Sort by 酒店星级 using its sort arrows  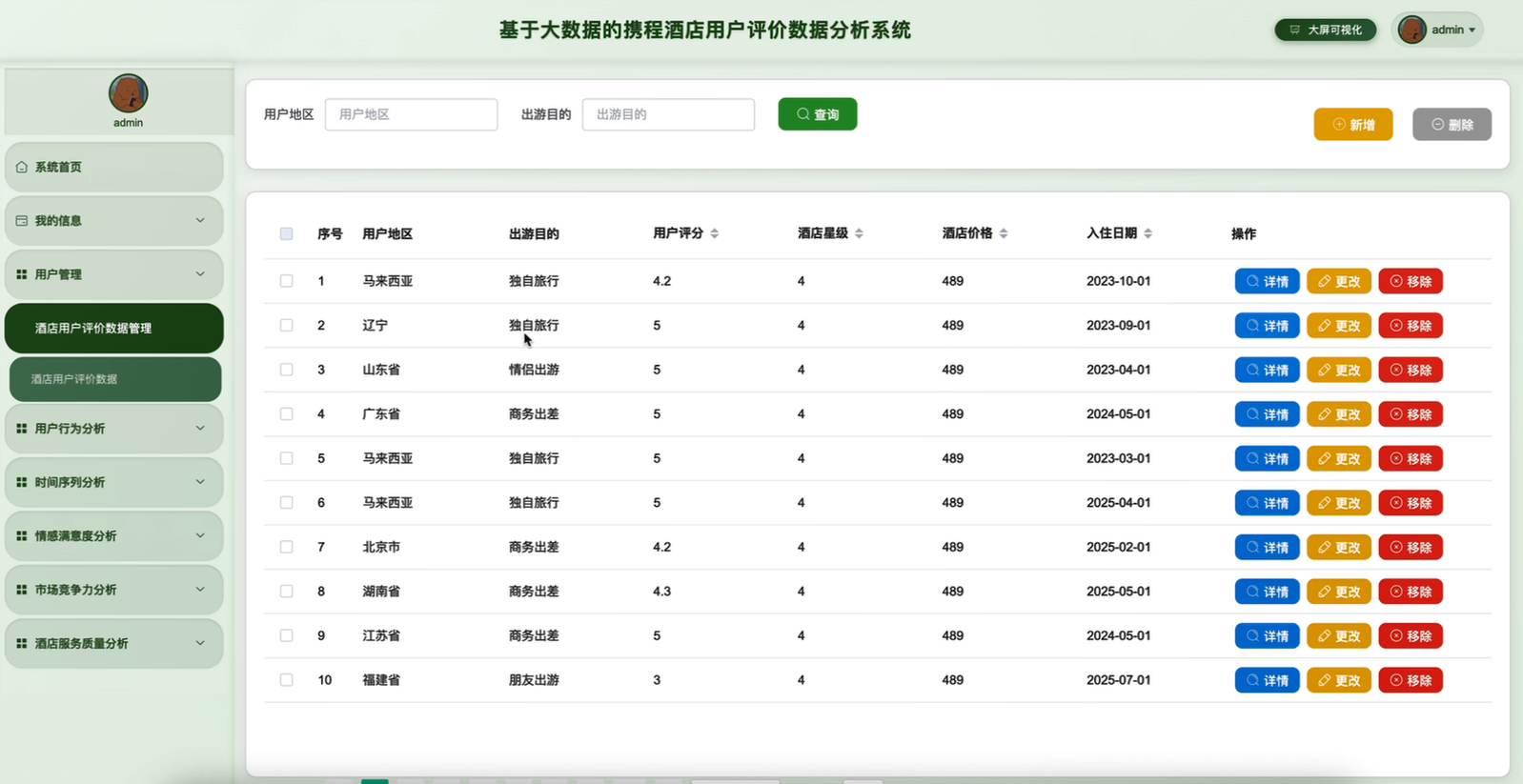(x=859, y=233)
